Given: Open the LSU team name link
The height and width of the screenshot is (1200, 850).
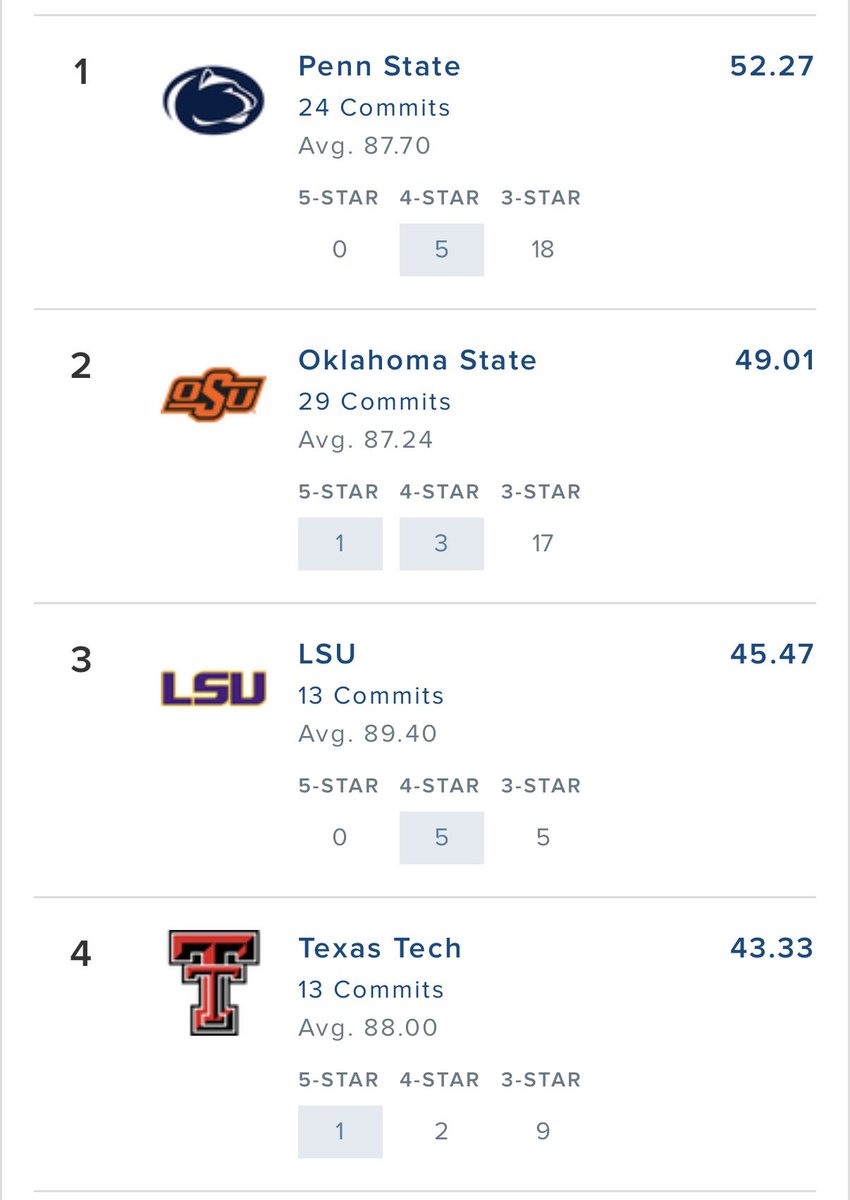Looking at the screenshot, I should click(x=327, y=654).
